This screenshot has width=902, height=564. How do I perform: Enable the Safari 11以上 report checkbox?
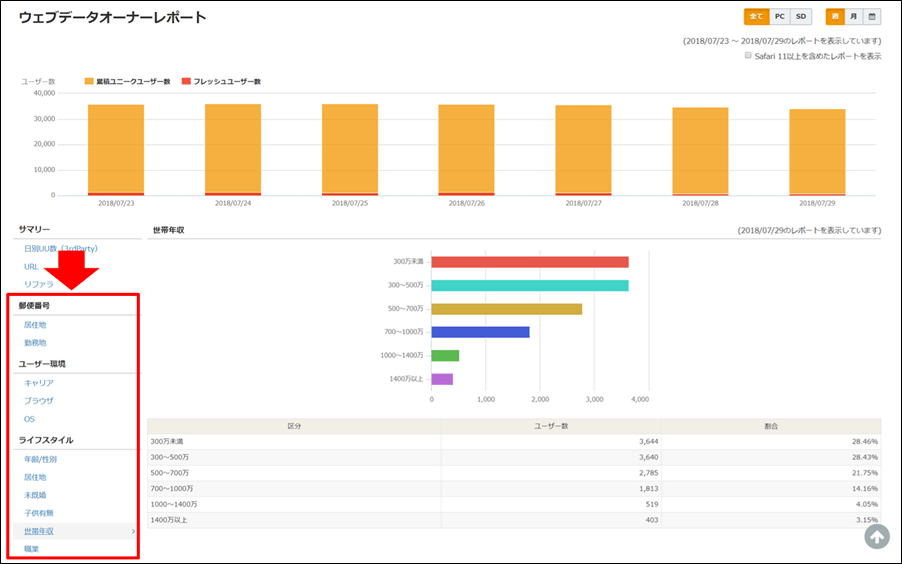tap(747, 56)
